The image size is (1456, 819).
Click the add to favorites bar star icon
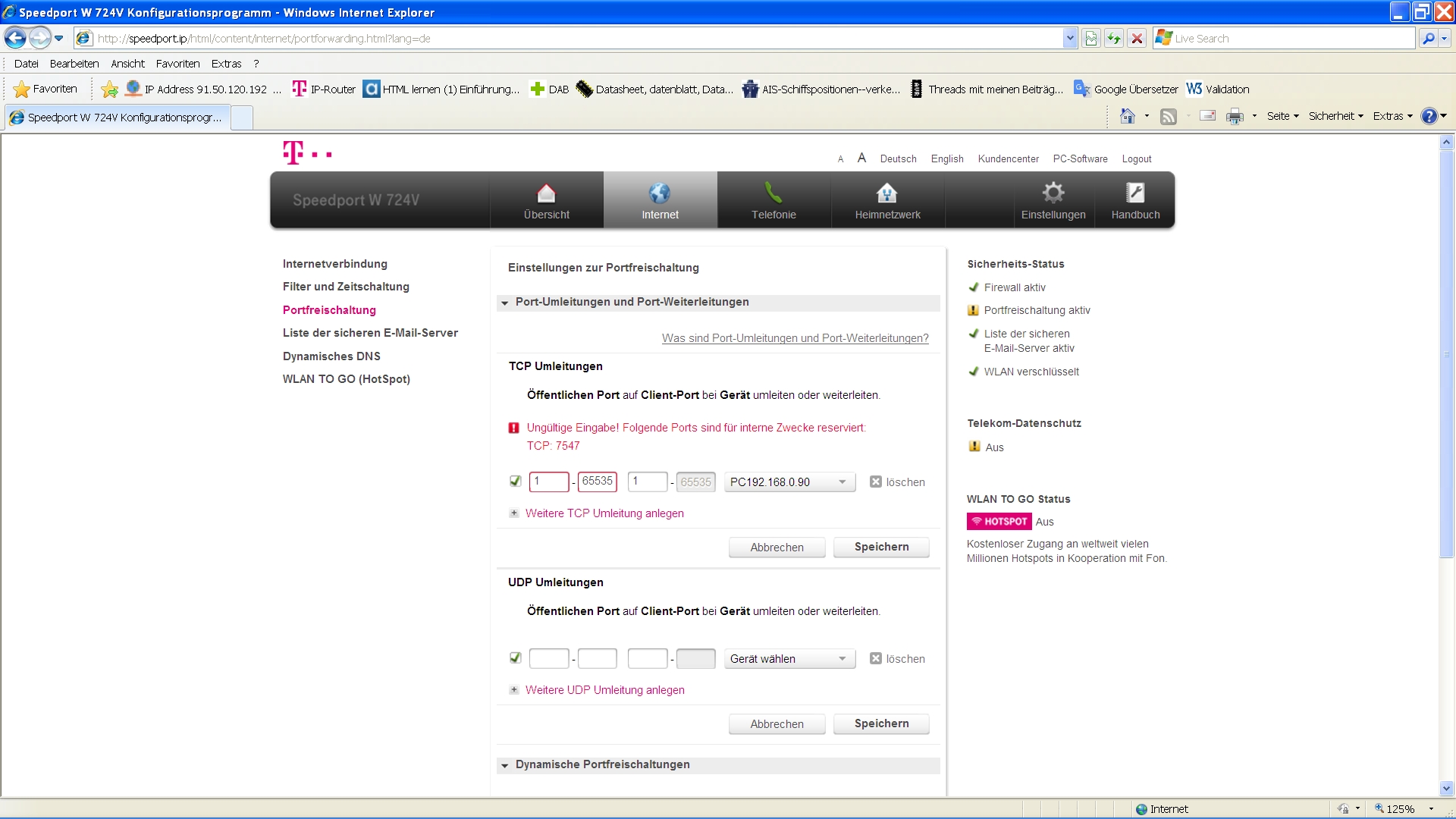tap(110, 89)
